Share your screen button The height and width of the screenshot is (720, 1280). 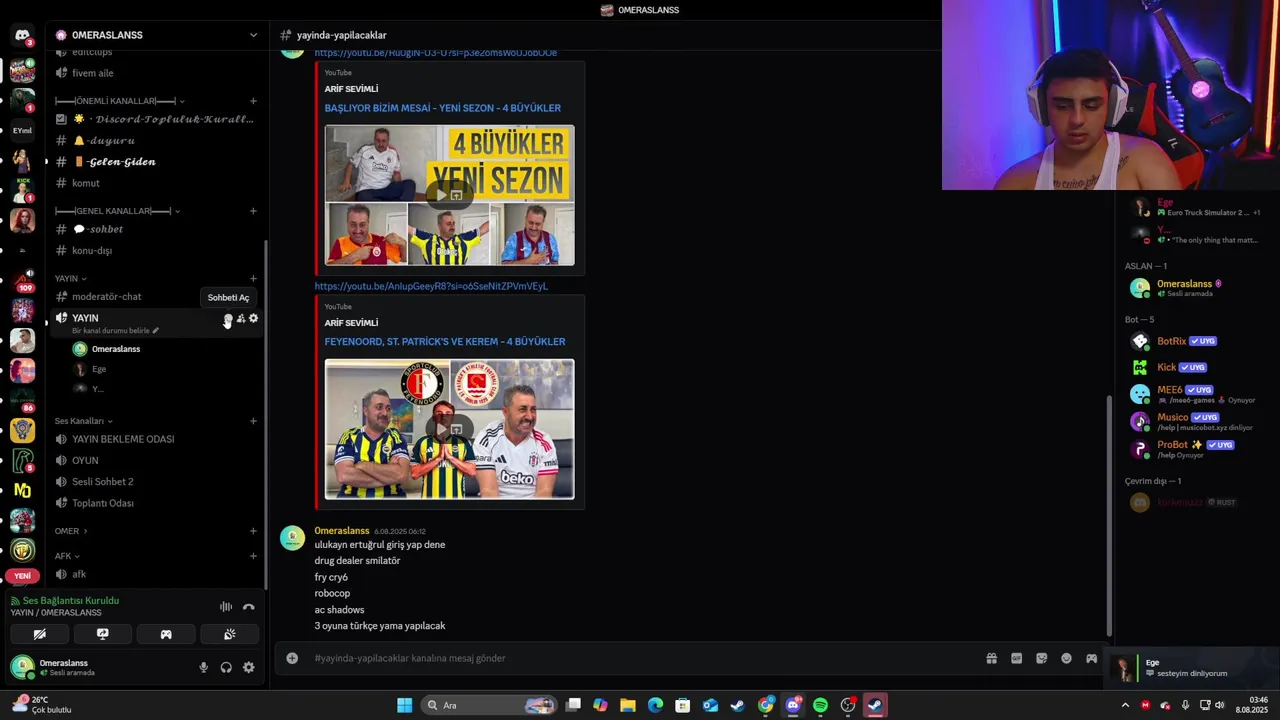pyautogui.click(x=102, y=634)
